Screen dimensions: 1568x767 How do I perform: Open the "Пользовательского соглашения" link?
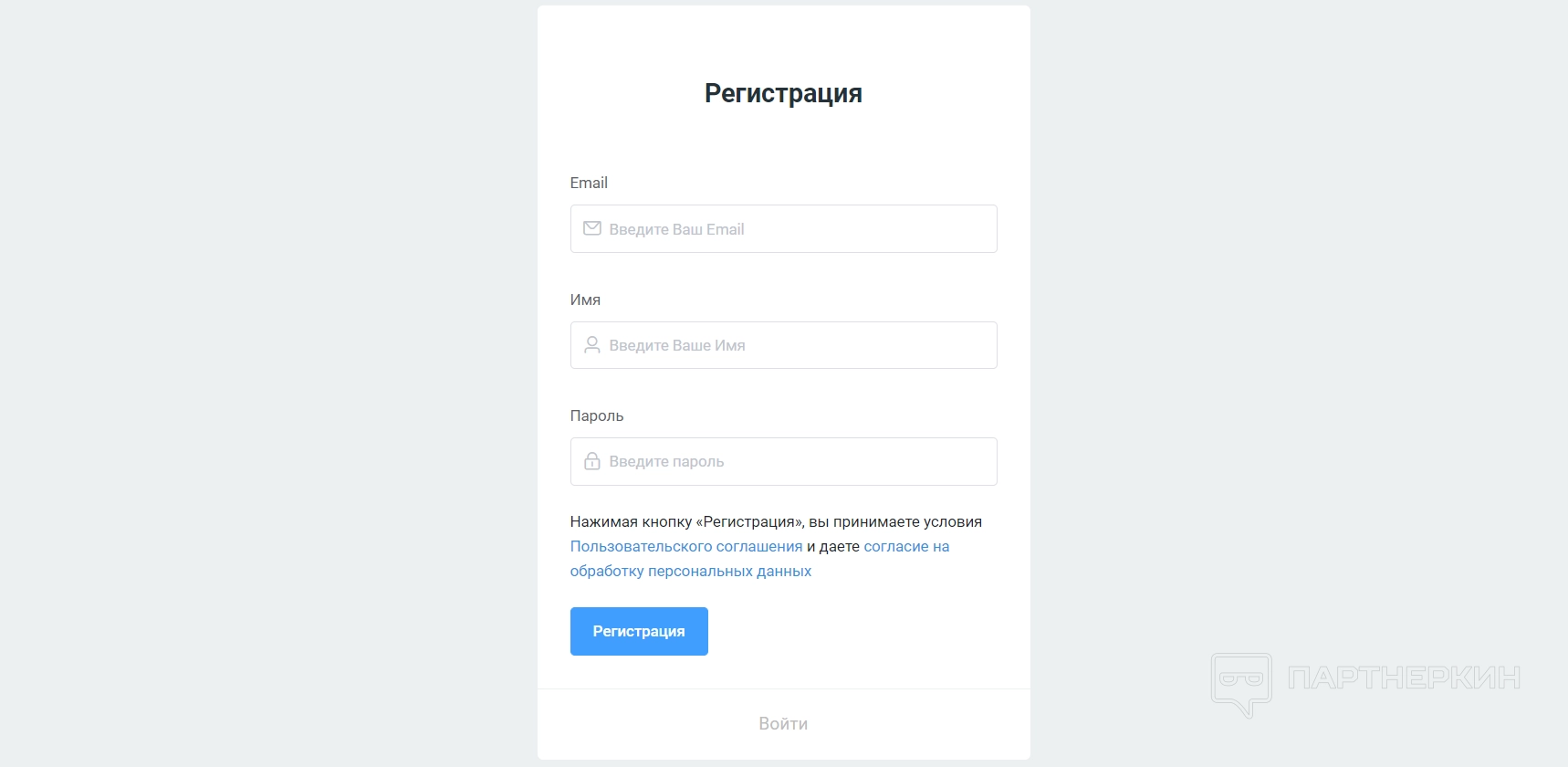(x=686, y=546)
